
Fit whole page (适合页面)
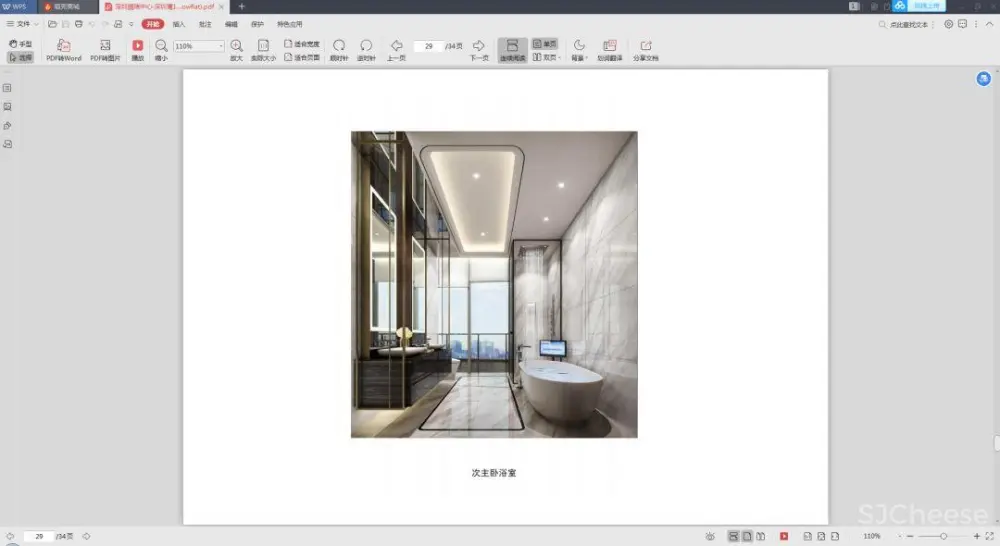coord(302,57)
